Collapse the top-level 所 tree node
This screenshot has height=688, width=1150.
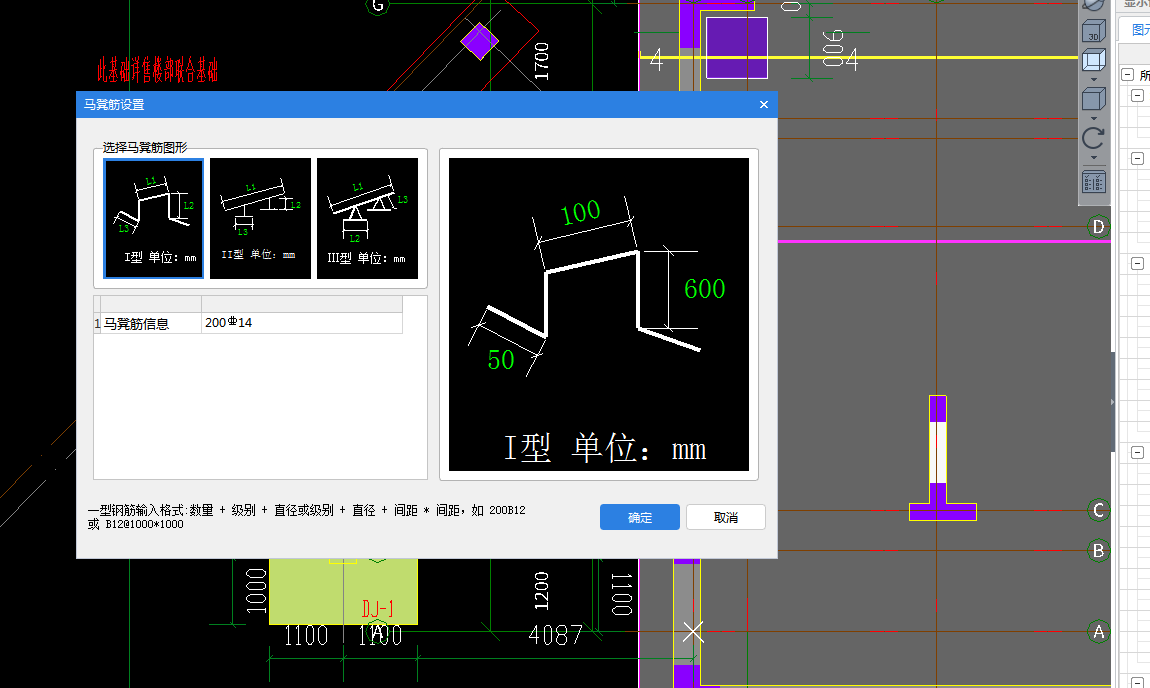pyautogui.click(x=1127, y=75)
